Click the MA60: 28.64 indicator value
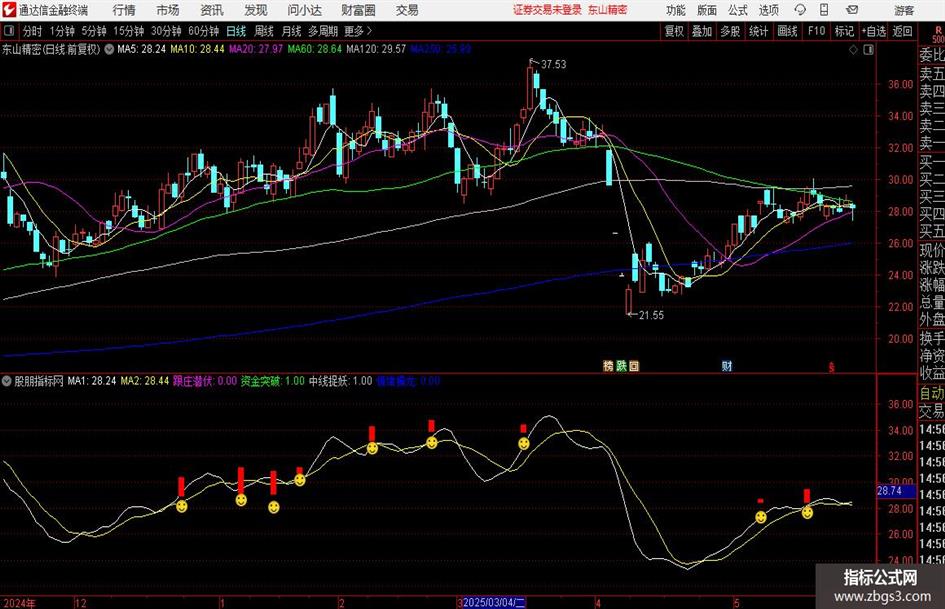The width and height of the screenshot is (945, 609). click(315, 49)
